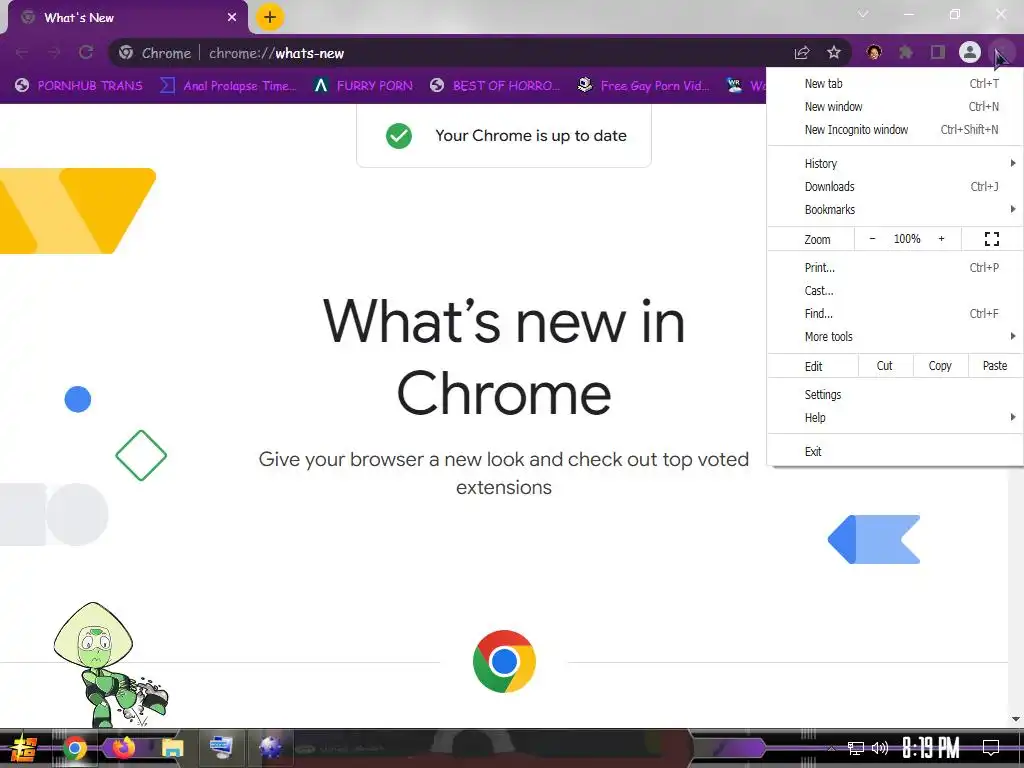Expand the More tools submenu
Image resolution: width=1024 pixels, height=768 pixels.
(x=895, y=336)
